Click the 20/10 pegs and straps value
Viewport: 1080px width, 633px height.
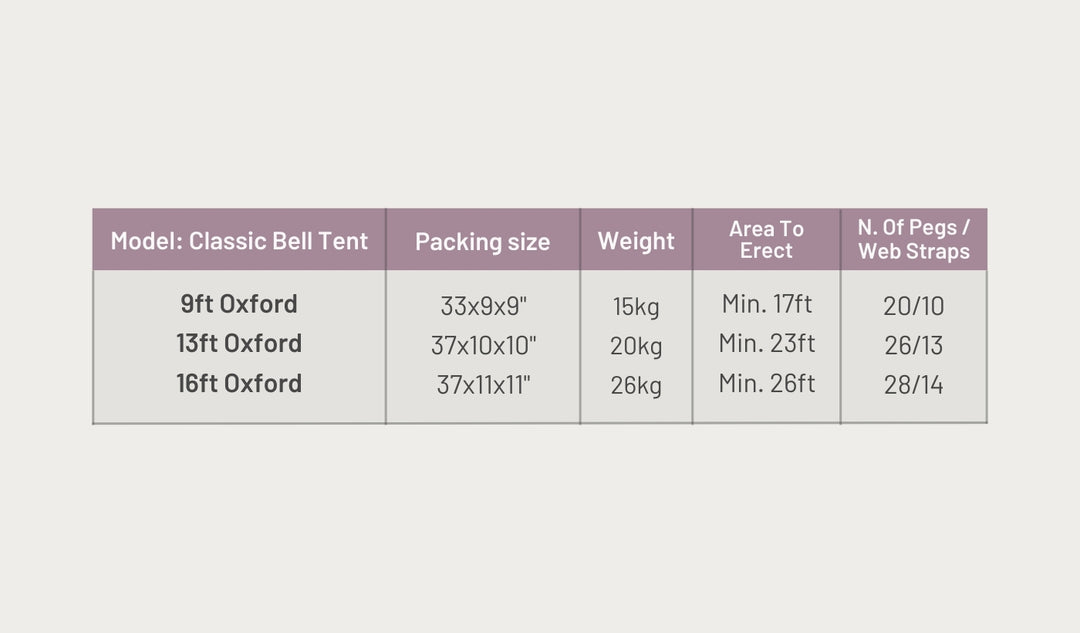click(914, 306)
